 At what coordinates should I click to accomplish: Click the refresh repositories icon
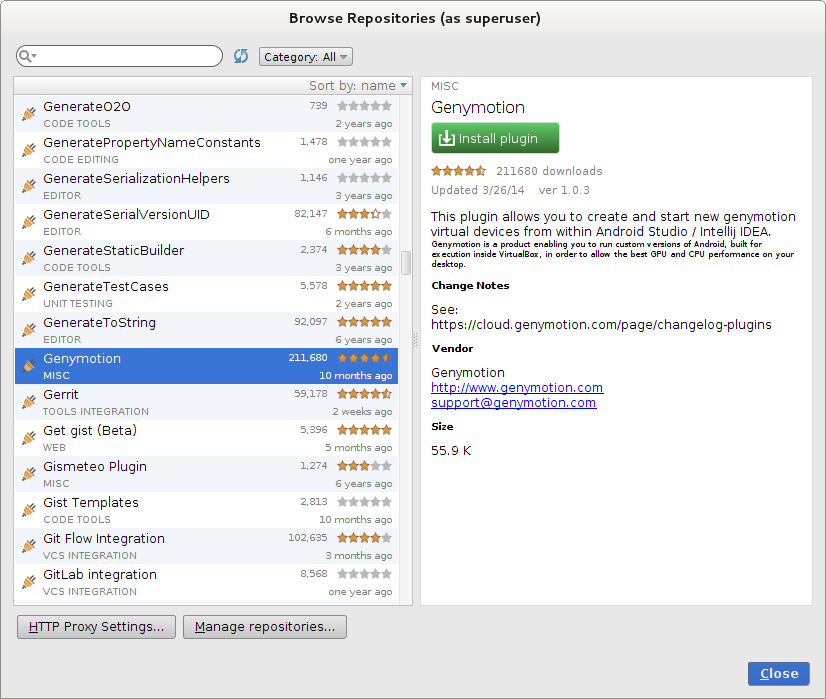point(241,56)
